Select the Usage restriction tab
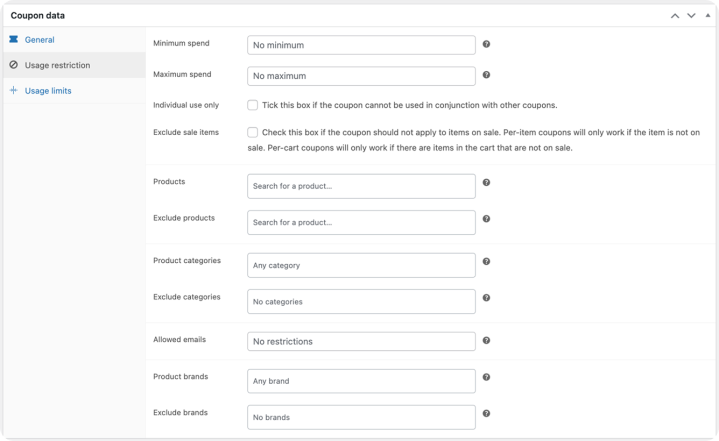 click(57, 65)
